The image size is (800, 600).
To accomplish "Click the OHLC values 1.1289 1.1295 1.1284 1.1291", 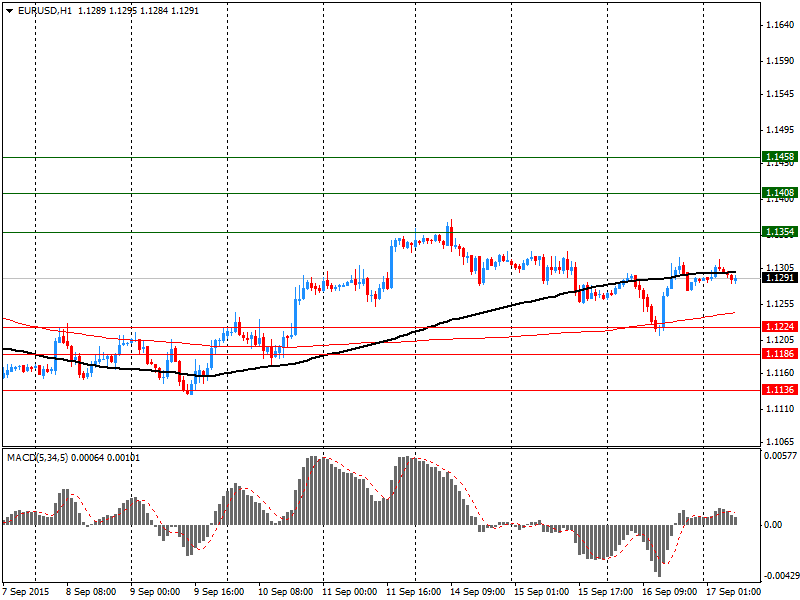I will click(x=138, y=11).
